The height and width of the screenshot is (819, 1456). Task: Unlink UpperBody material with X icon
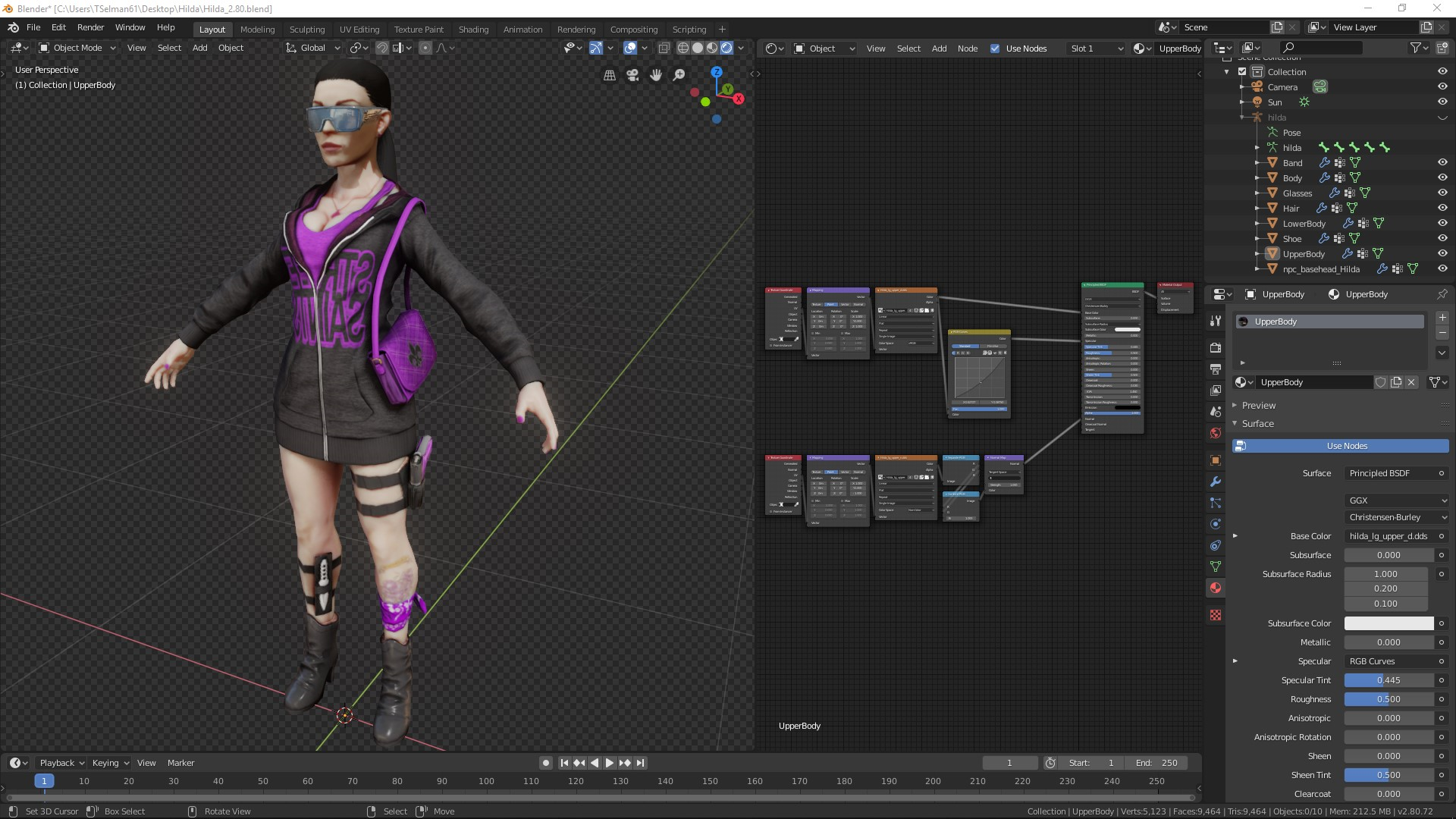1411,382
